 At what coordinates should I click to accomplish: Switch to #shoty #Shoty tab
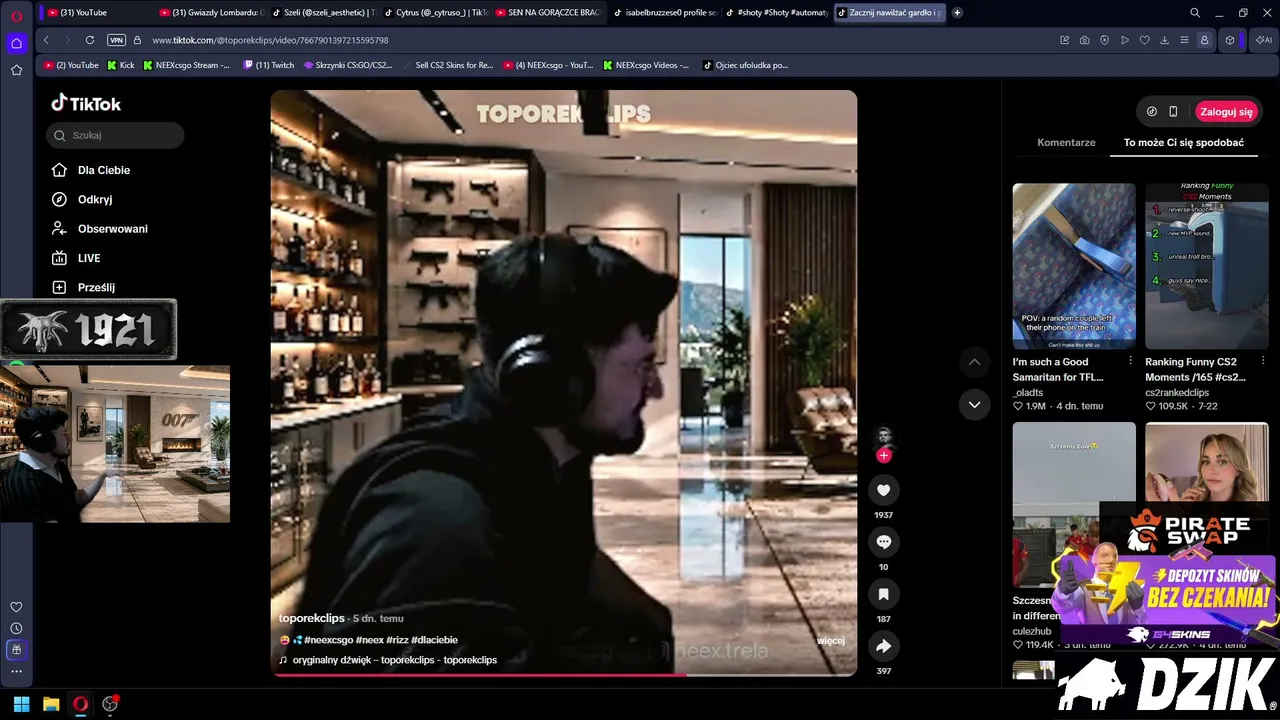pyautogui.click(x=775, y=13)
